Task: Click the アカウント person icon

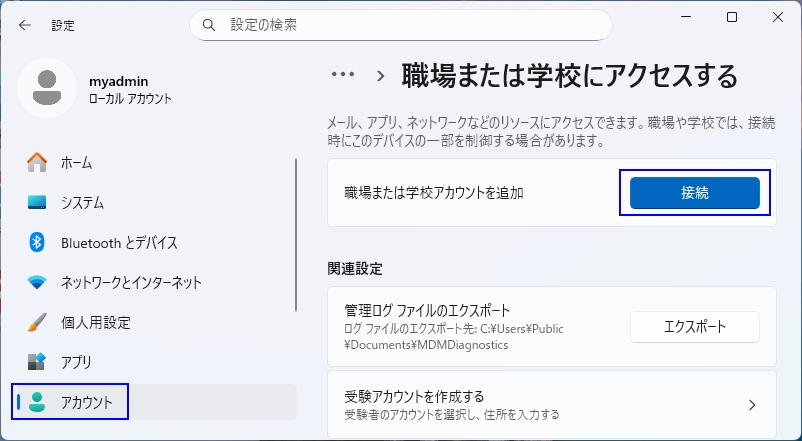Action: [37, 402]
